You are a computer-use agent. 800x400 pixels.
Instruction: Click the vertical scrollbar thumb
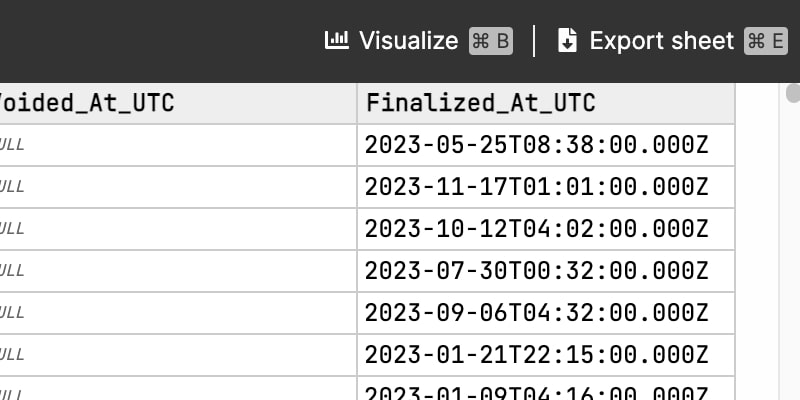coord(793,93)
